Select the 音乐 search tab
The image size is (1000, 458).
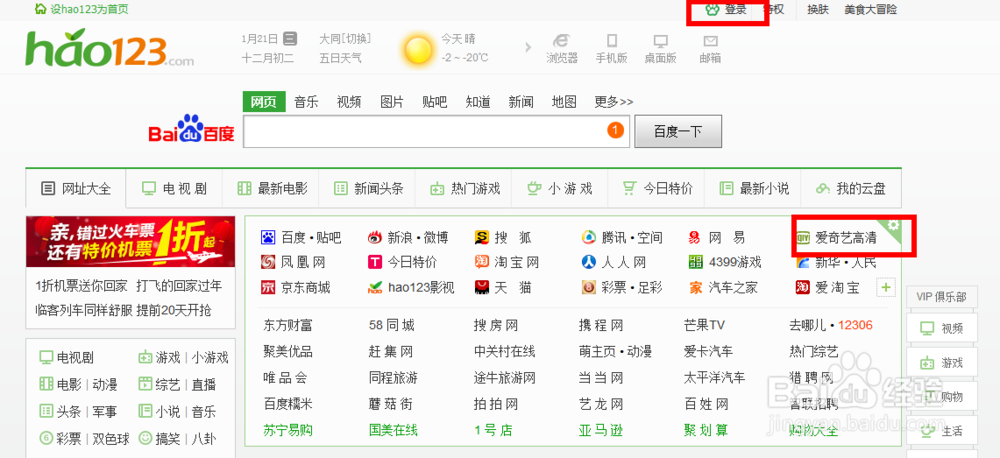[x=306, y=102]
